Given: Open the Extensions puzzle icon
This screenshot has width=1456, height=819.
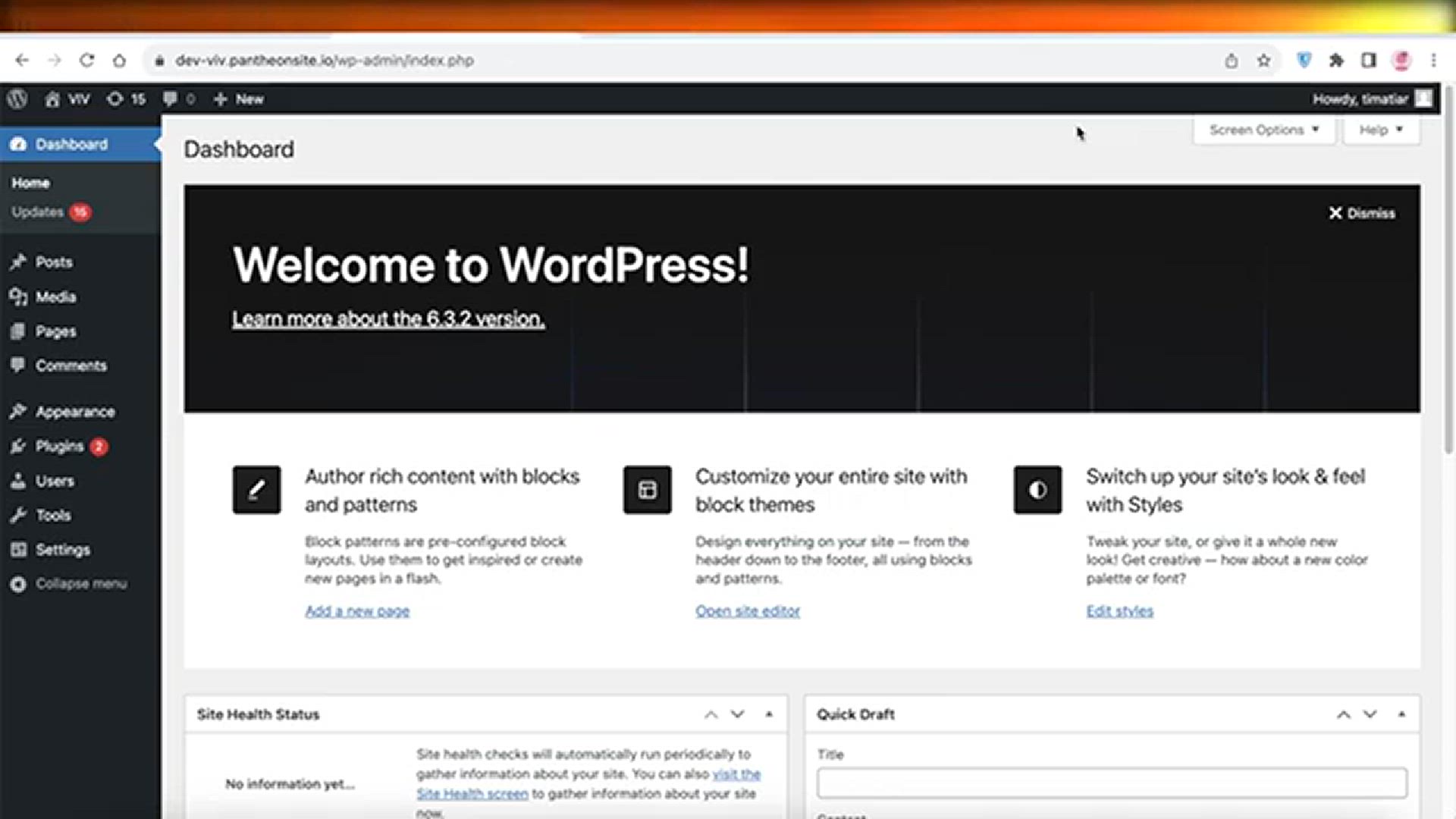Looking at the screenshot, I should [x=1336, y=60].
